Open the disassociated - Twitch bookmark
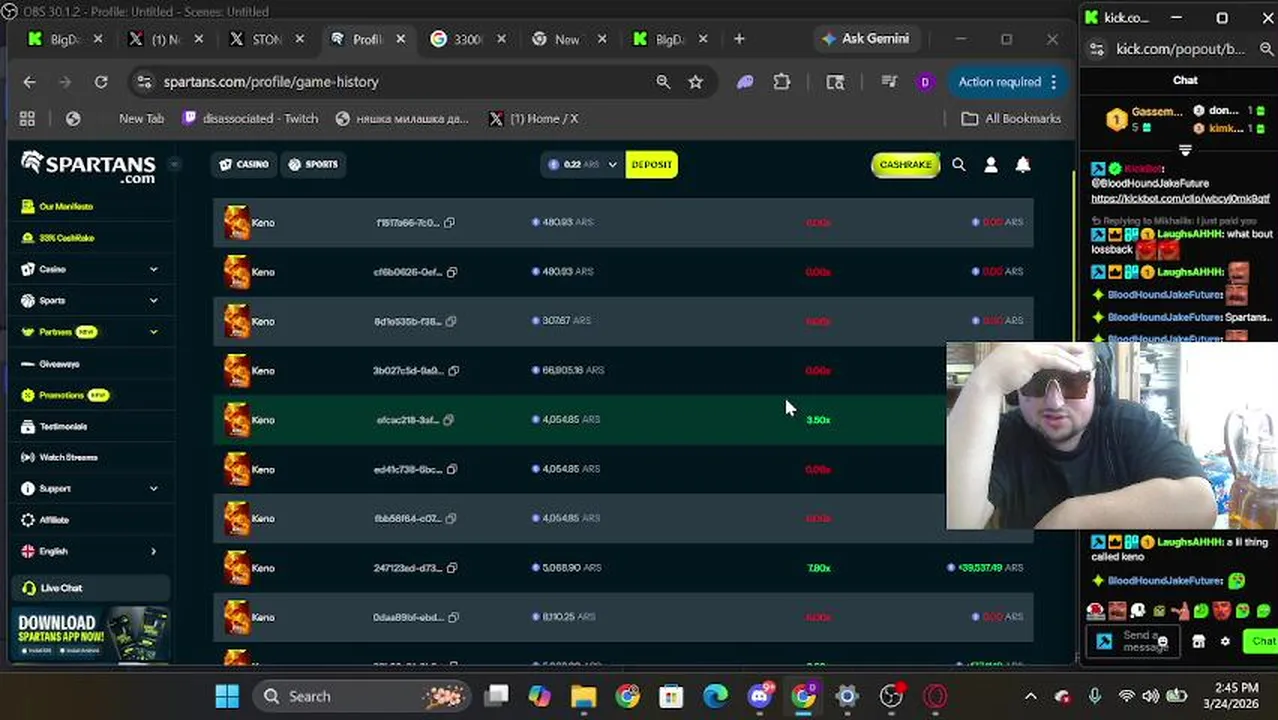 (250, 119)
